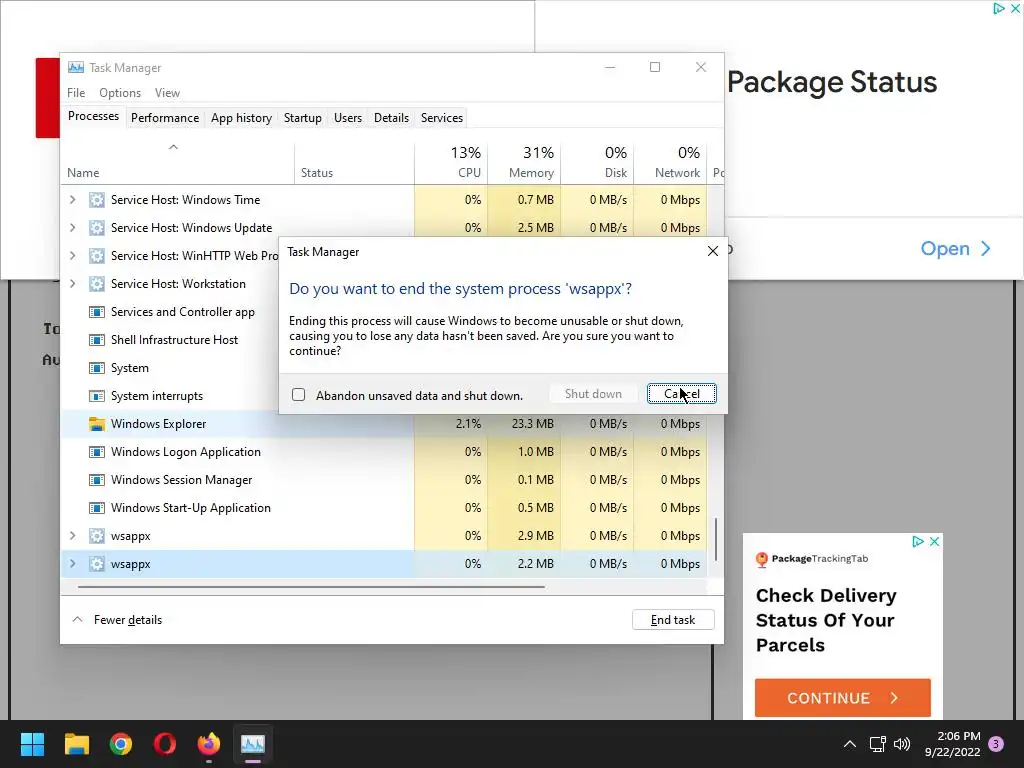Click the Windows Explorer folder icon
Image resolution: width=1024 pixels, height=768 pixels.
tap(97, 424)
